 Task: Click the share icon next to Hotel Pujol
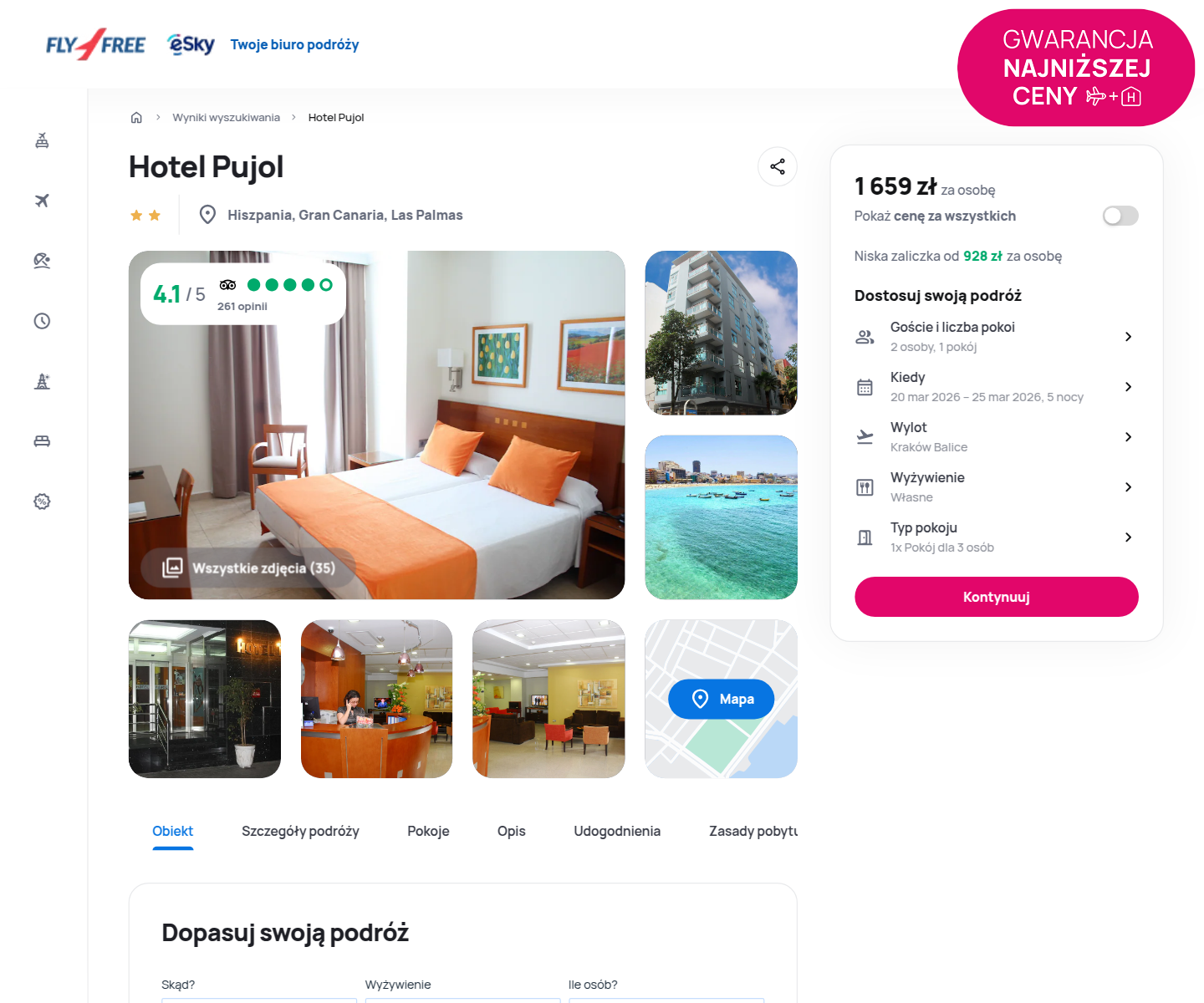pos(777,166)
